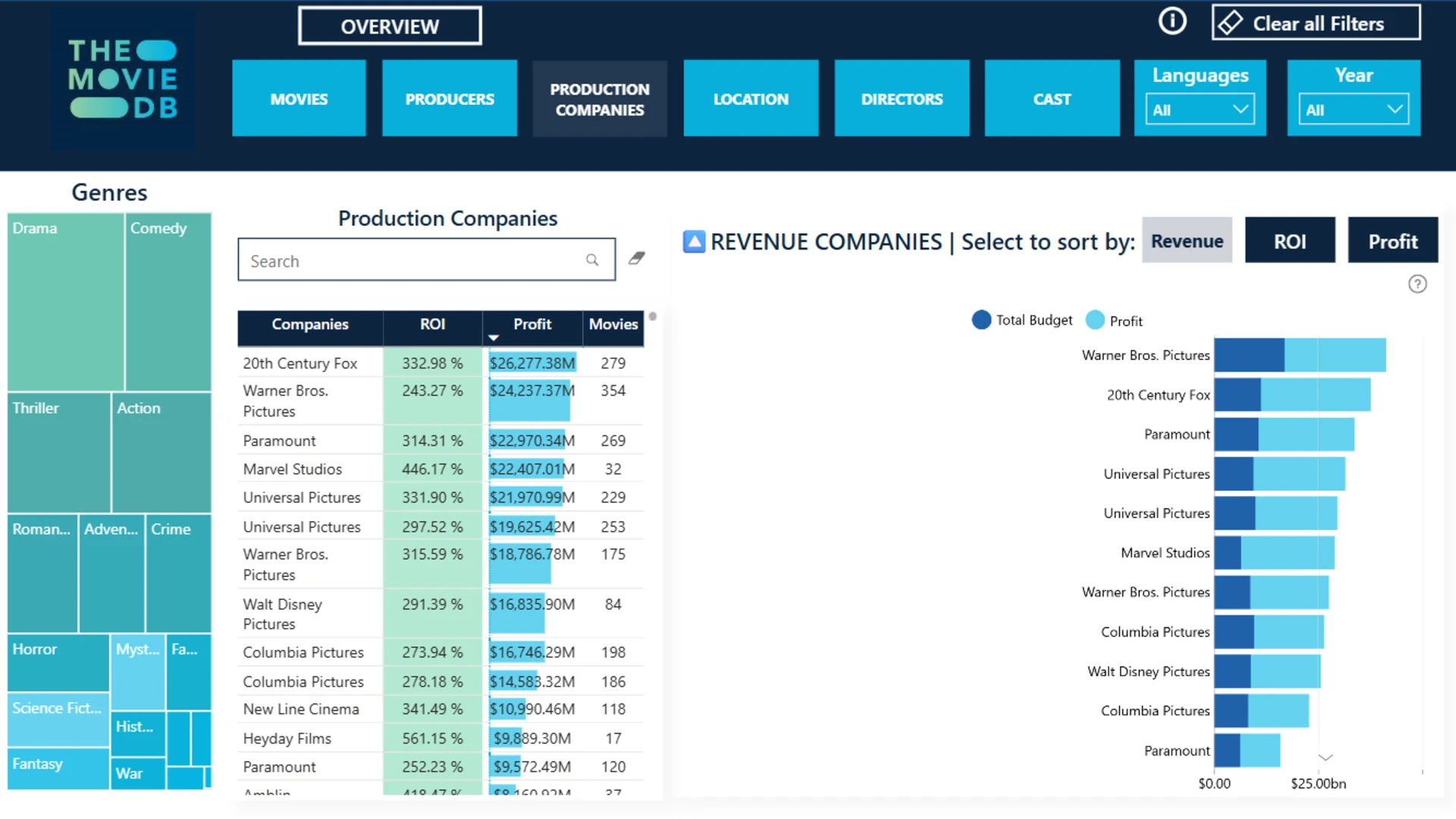Screen dimensions: 1456x819
Task: Click the 561.15 % ROI cell
Action: [x=432, y=738]
